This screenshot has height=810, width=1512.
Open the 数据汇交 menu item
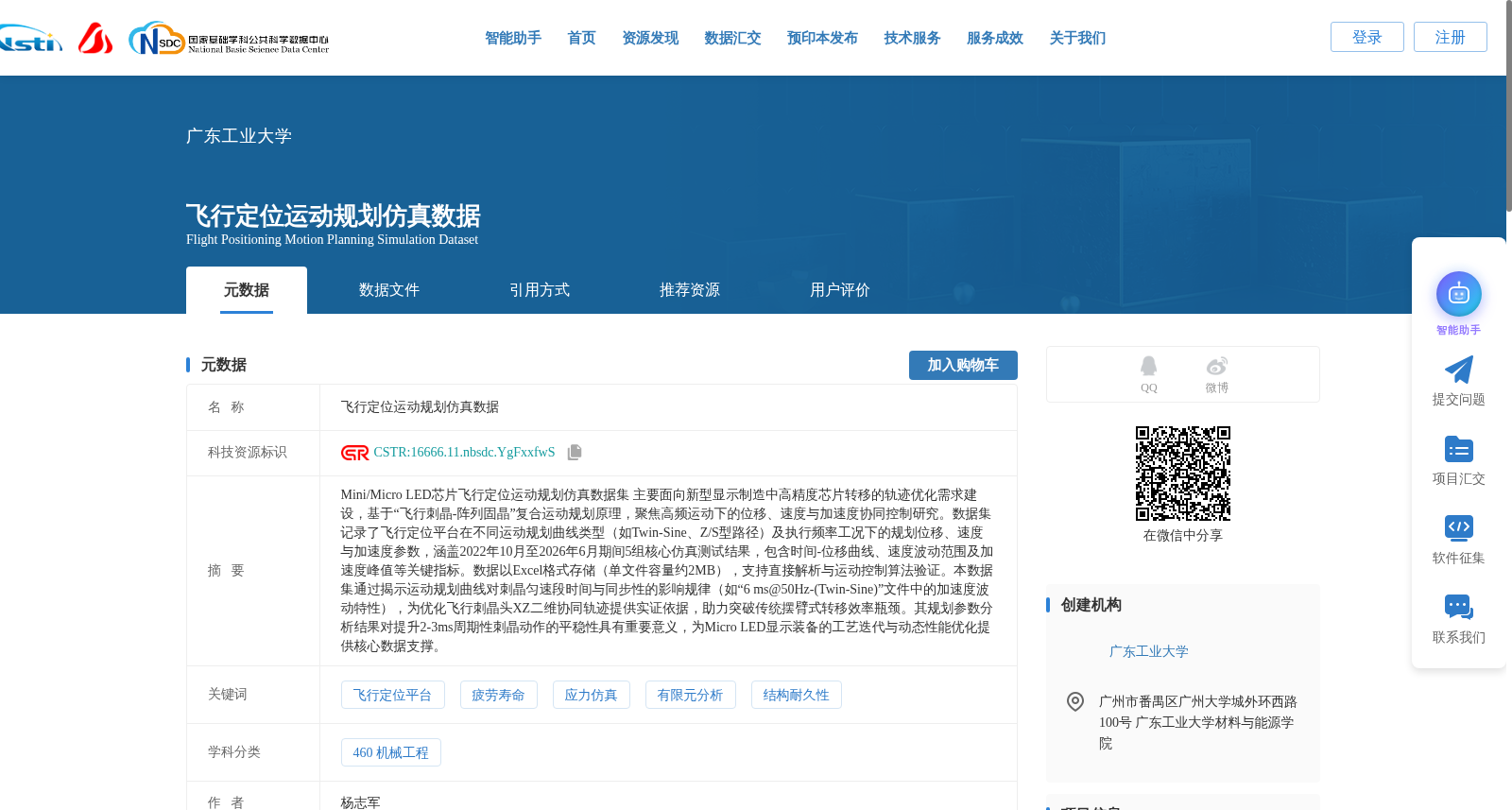tap(732, 38)
